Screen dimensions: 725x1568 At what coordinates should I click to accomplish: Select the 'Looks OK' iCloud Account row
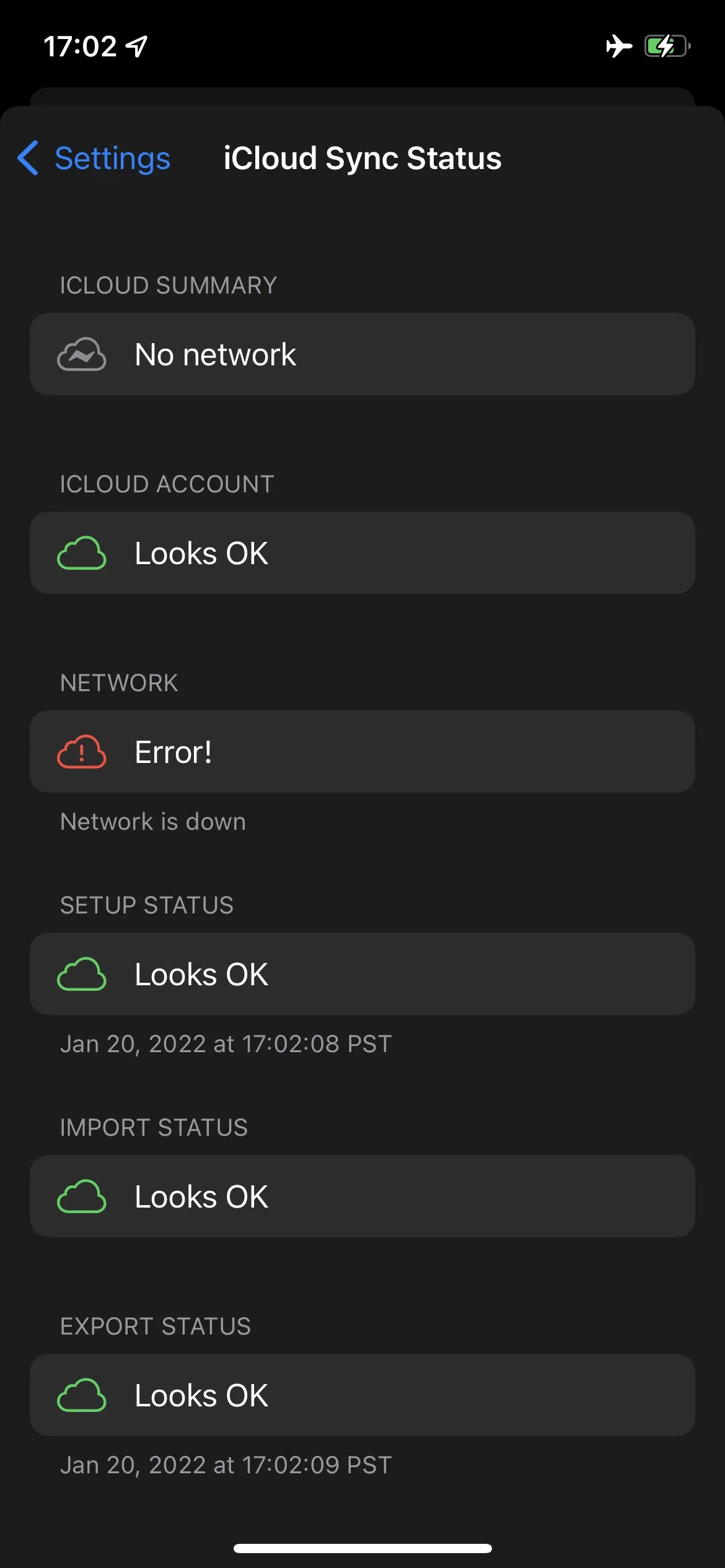coord(362,553)
